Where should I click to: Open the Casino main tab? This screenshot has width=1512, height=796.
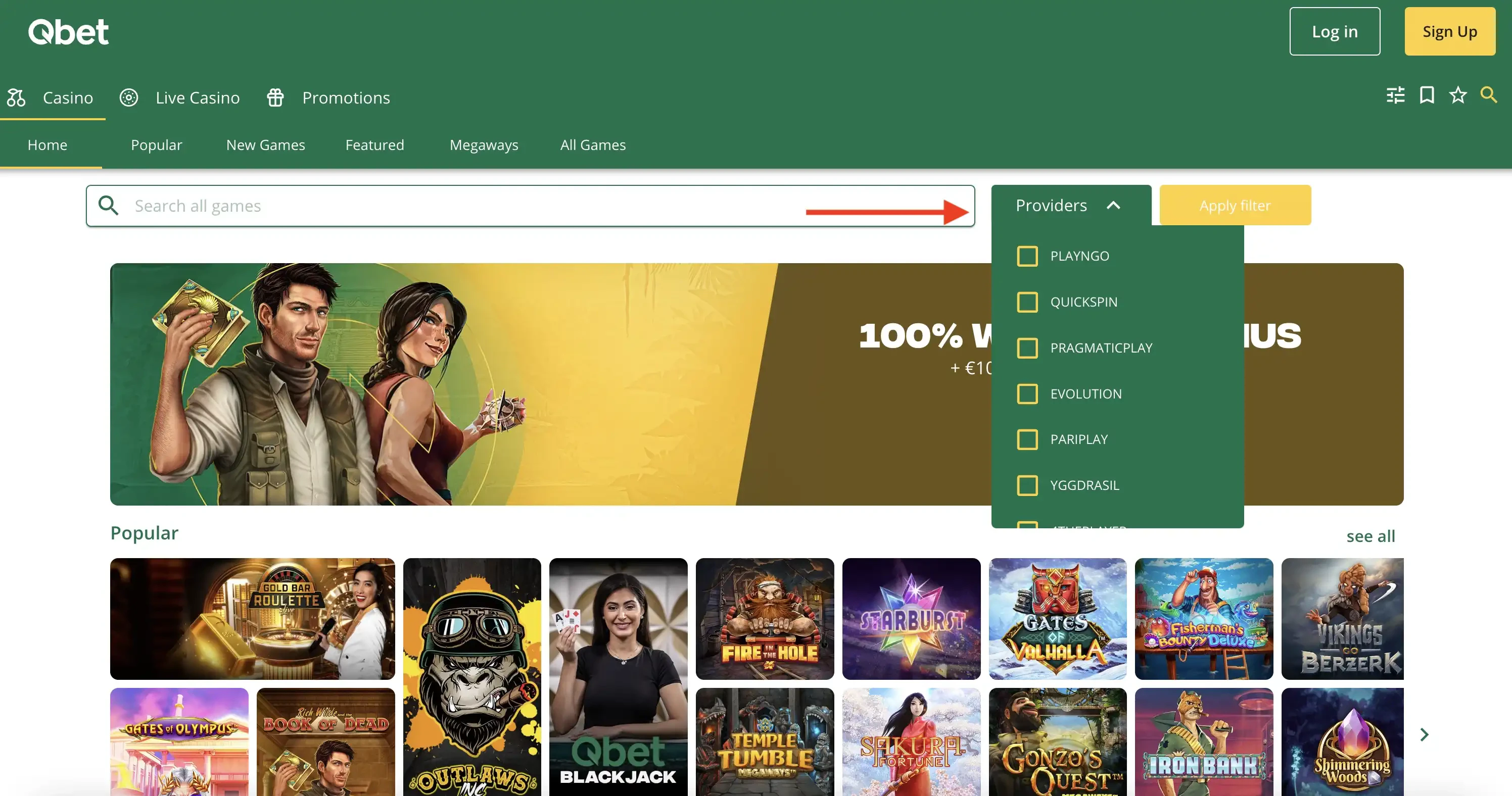point(53,97)
